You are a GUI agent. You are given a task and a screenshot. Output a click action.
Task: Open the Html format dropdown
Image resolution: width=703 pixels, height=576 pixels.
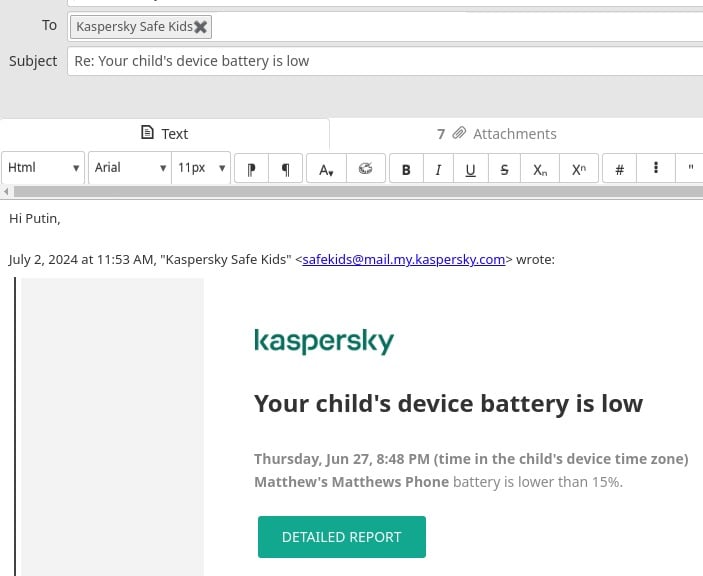point(43,168)
